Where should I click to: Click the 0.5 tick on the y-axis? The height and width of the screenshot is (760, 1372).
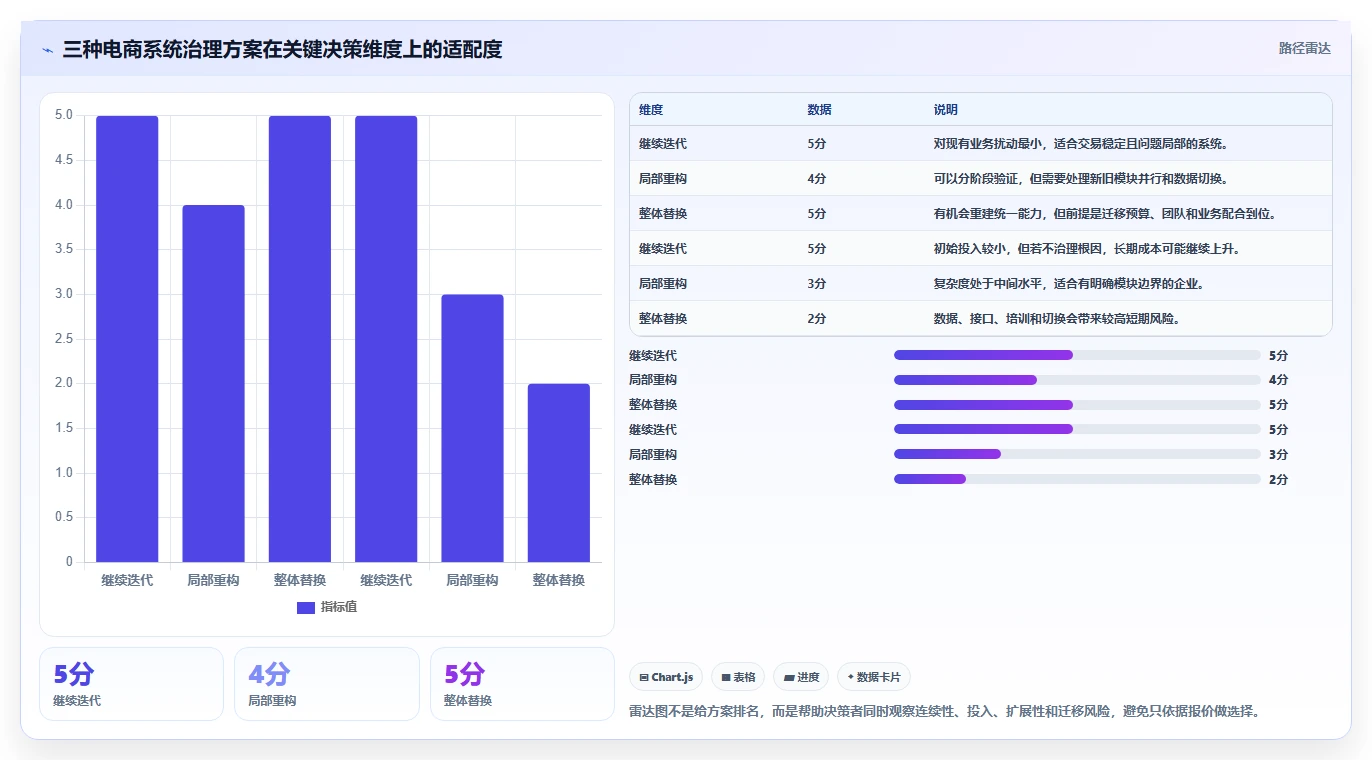pos(64,517)
